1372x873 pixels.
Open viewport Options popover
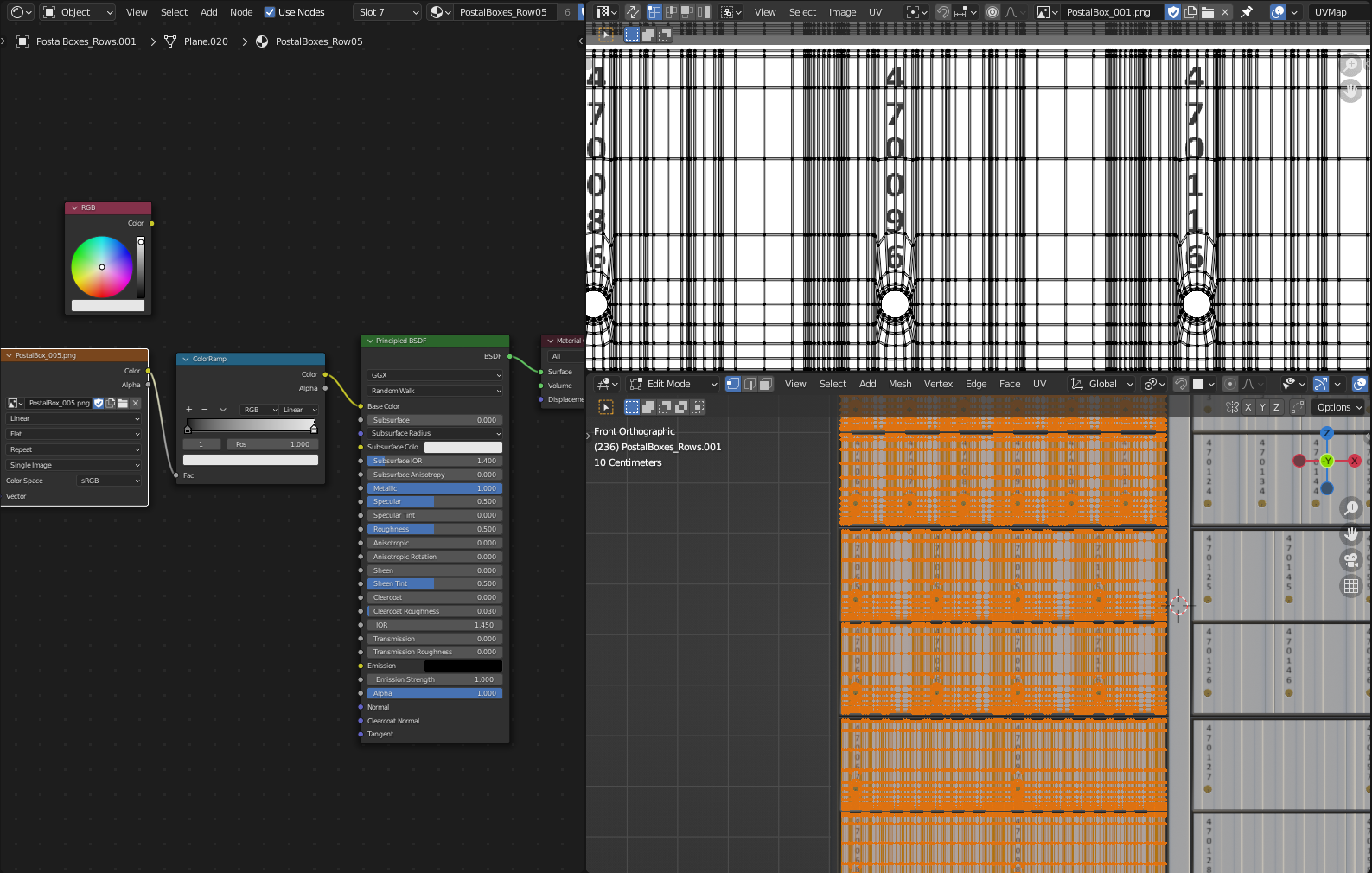(1339, 407)
